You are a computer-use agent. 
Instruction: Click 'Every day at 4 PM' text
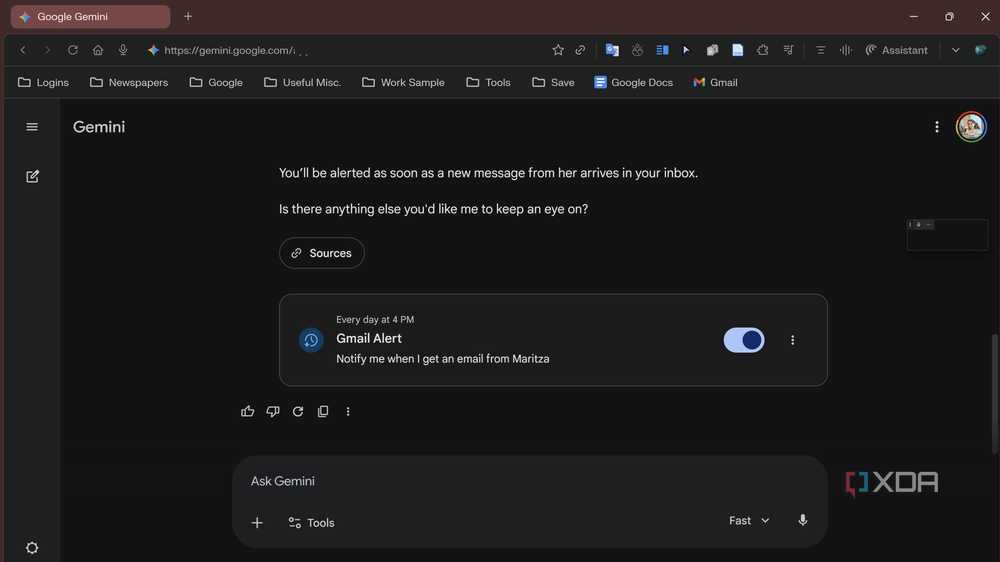375,320
